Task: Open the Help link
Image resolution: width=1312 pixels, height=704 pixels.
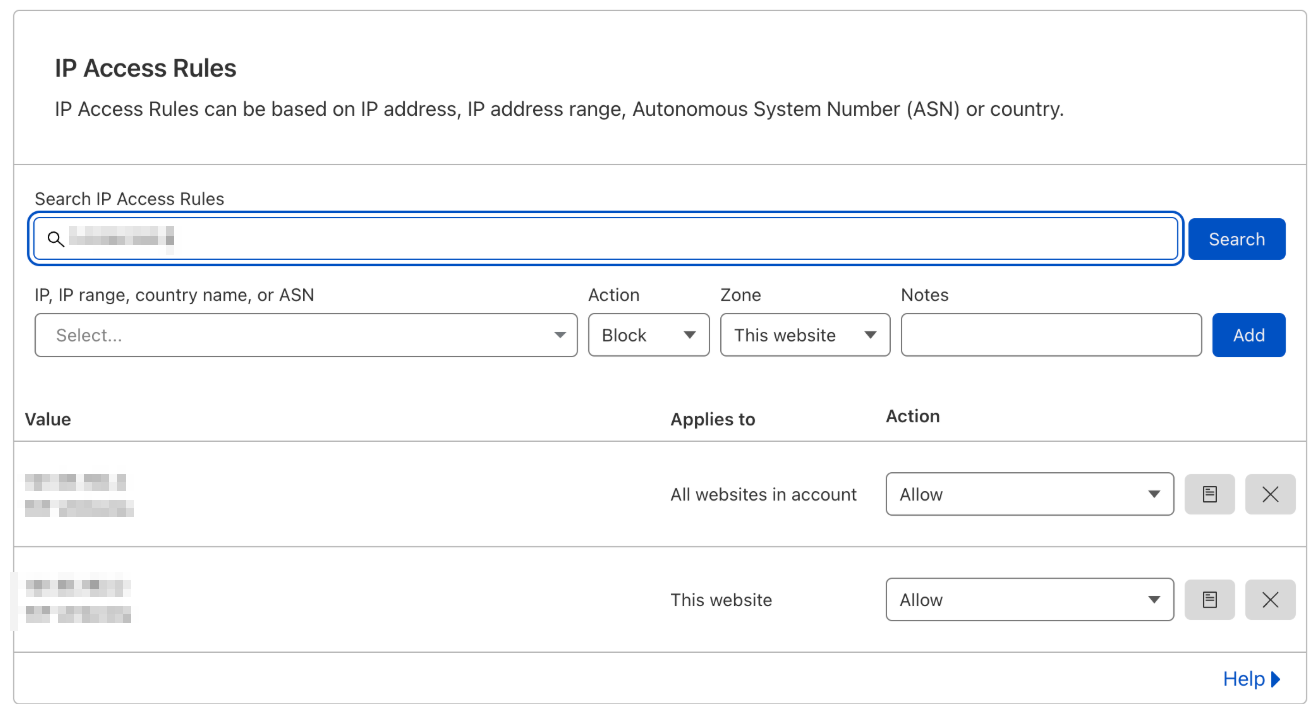Action: tap(1244, 679)
